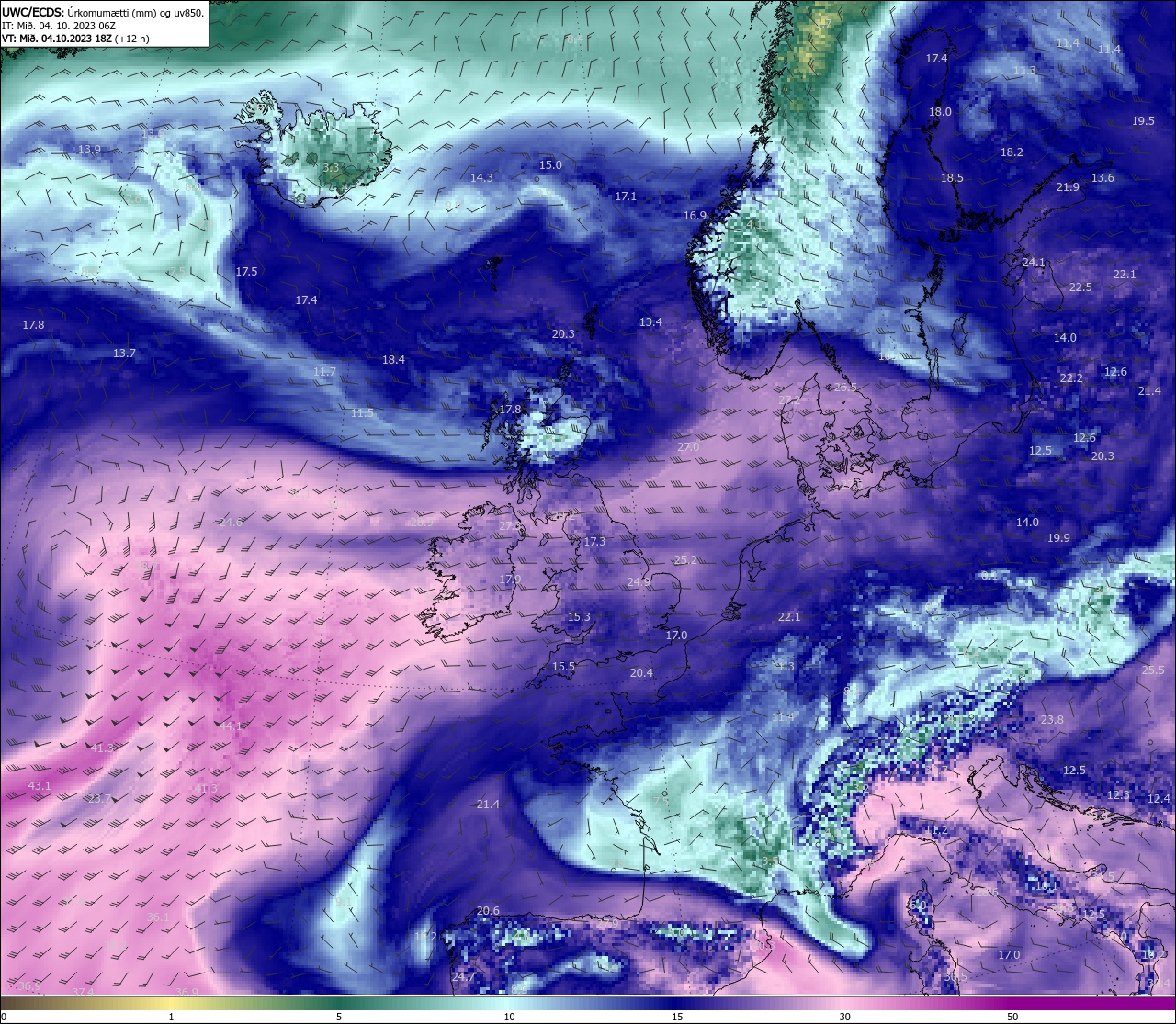Screen dimensions: 1176x1024
Task: Click the 1 label on the color scale
Action: click(171, 1017)
